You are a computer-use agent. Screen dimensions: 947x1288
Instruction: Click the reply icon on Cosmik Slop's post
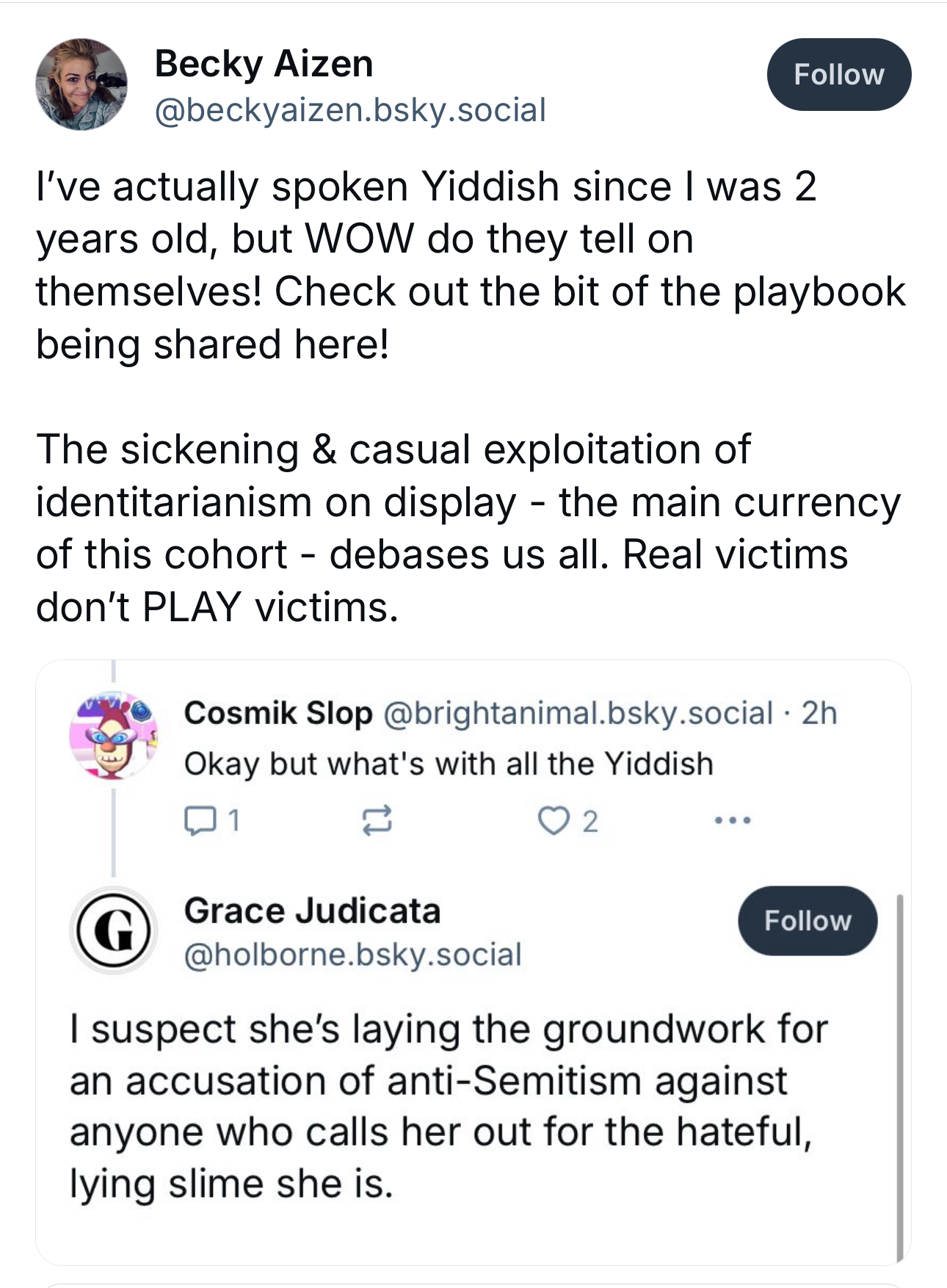click(x=198, y=821)
